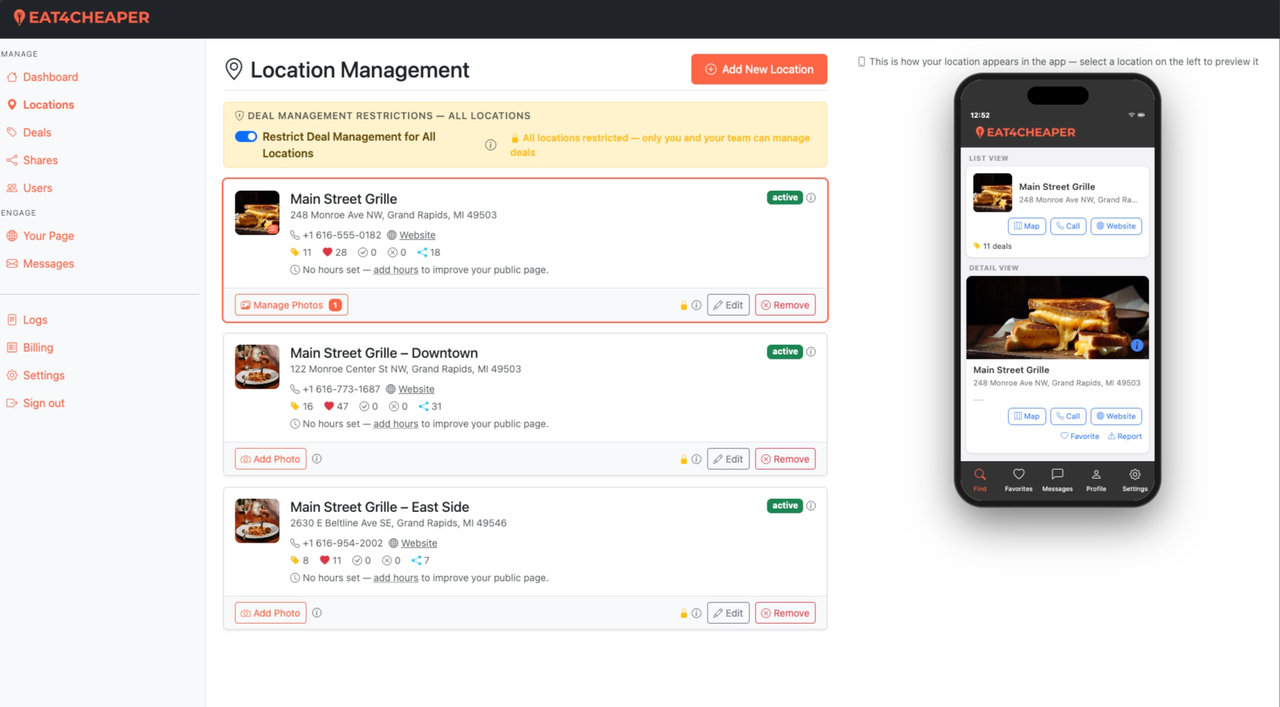Click lock icon on Downtown card
This screenshot has width=1280, height=707.
pos(684,459)
